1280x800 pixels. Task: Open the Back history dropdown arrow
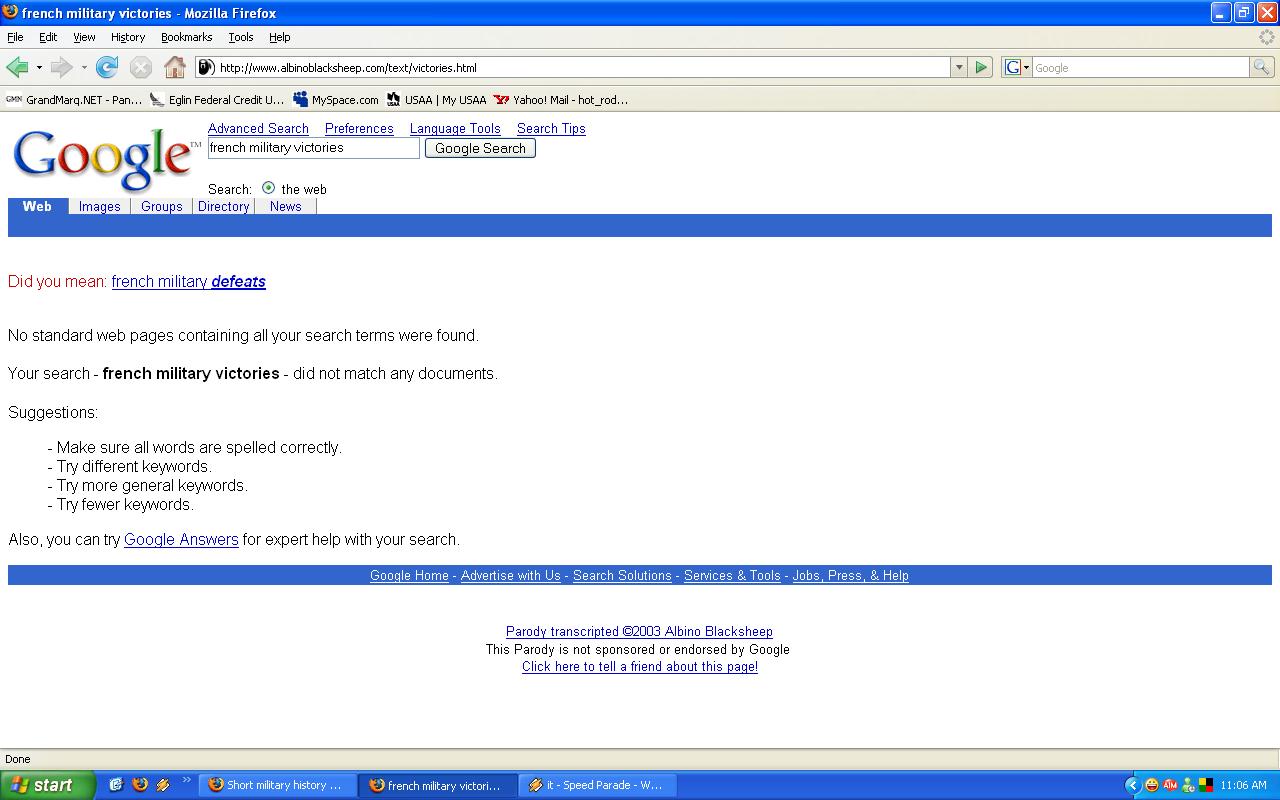tap(39, 68)
